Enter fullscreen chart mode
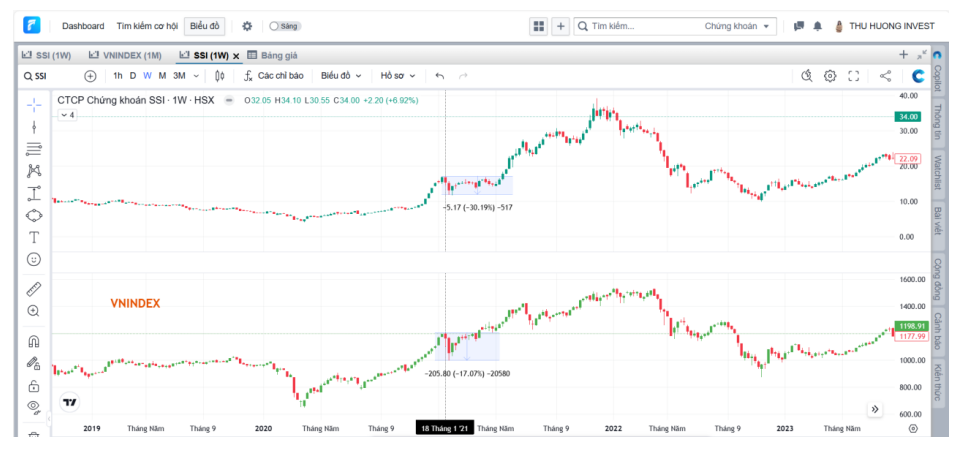The width and height of the screenshot is (968, 461). pos(854,76)
